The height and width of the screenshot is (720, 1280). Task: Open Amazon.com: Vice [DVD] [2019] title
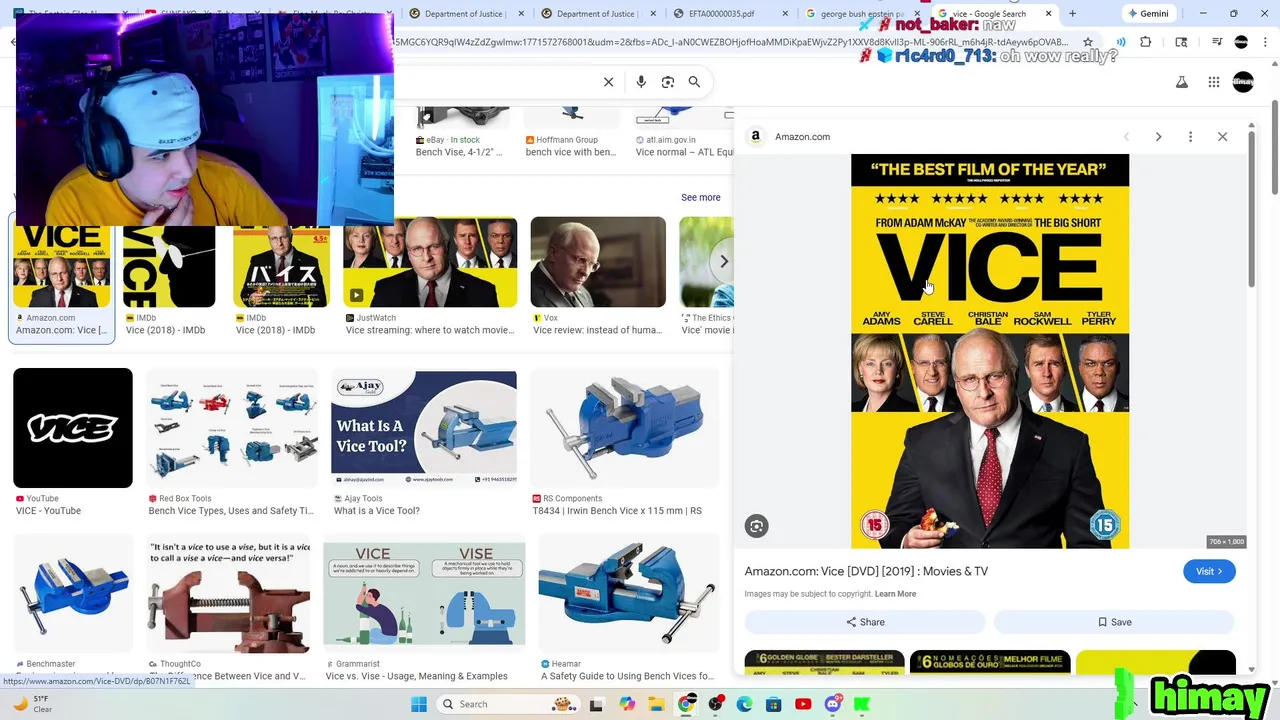click(x=866, y=571)
